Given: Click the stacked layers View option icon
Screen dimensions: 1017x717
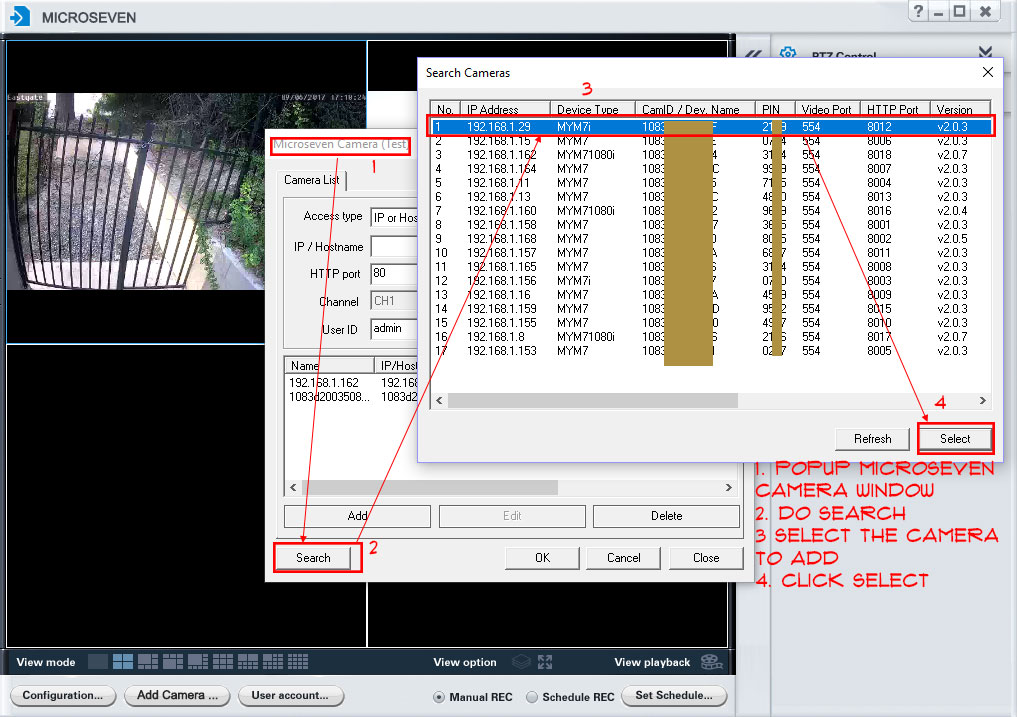Looking at the screenshot, I should click(521, 662).
